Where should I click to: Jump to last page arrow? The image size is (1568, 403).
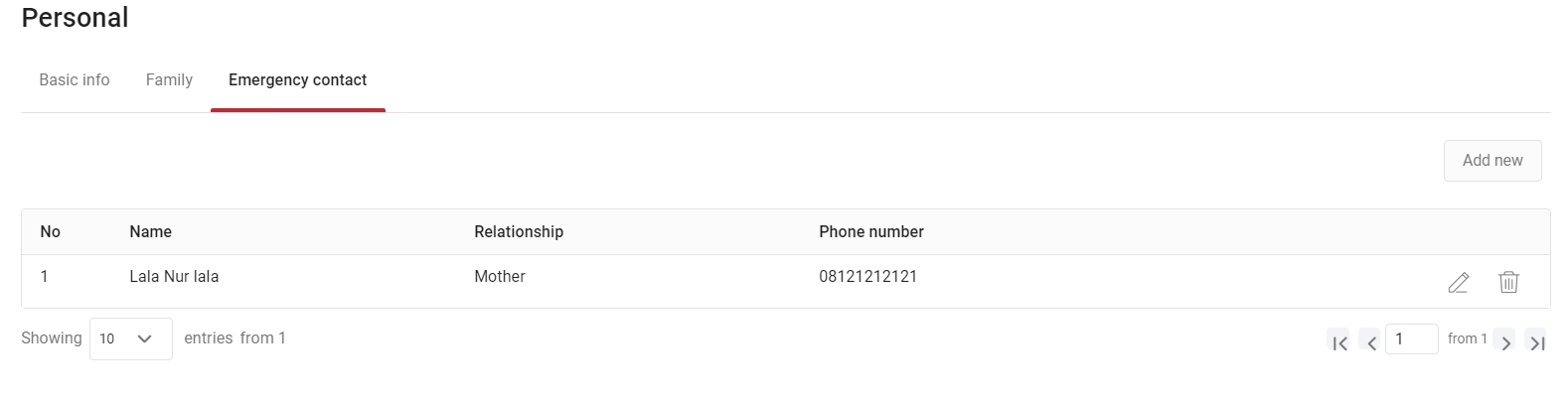pos(1536,342)
